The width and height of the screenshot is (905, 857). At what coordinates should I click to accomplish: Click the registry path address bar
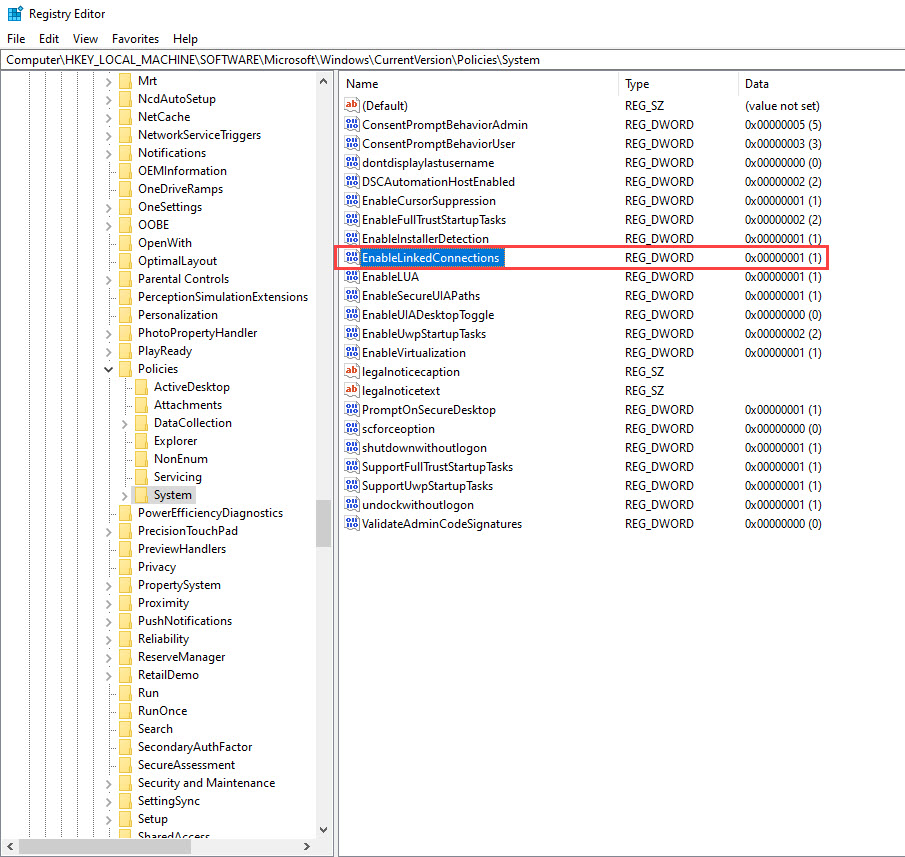coord(452,60)
